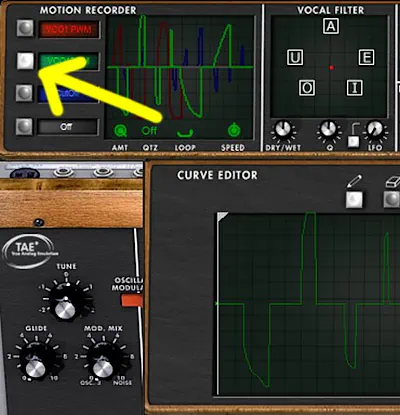Click the green SPEED dial icon
The width and height of the screenshot is (400, 415).
[x=234, y=130]
